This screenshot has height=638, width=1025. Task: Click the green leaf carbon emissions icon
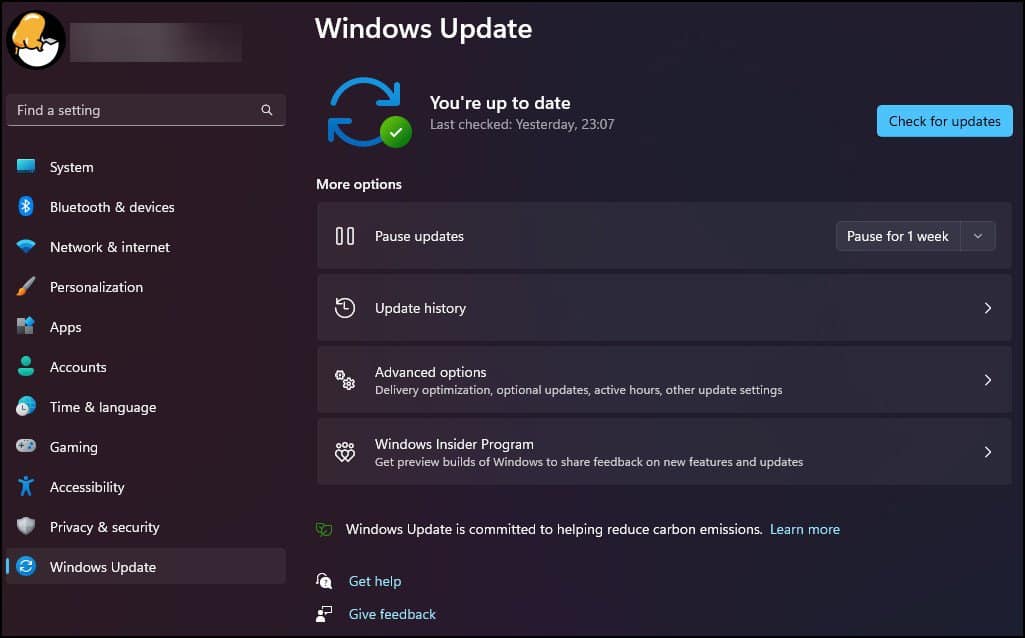click(324, 529)
